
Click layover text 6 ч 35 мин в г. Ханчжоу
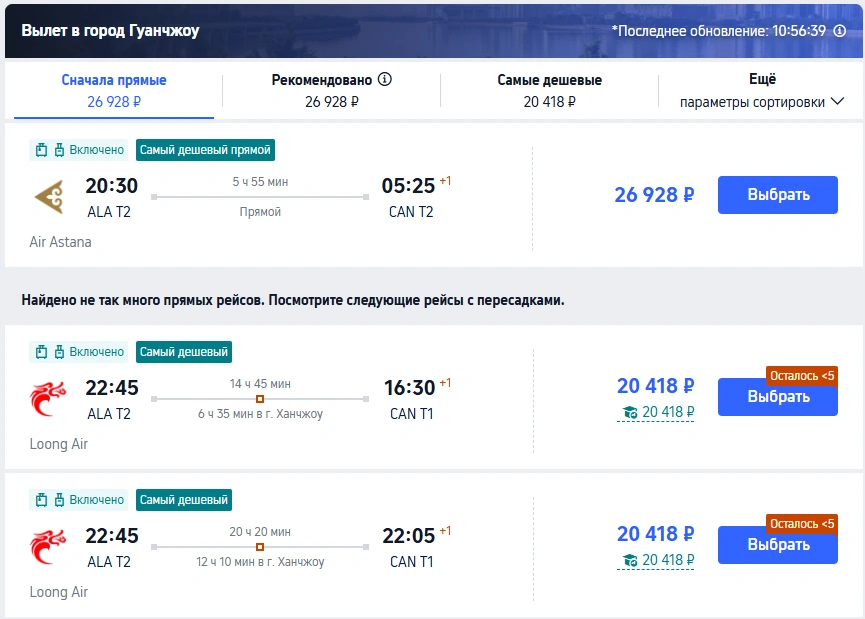pos(260,414)
